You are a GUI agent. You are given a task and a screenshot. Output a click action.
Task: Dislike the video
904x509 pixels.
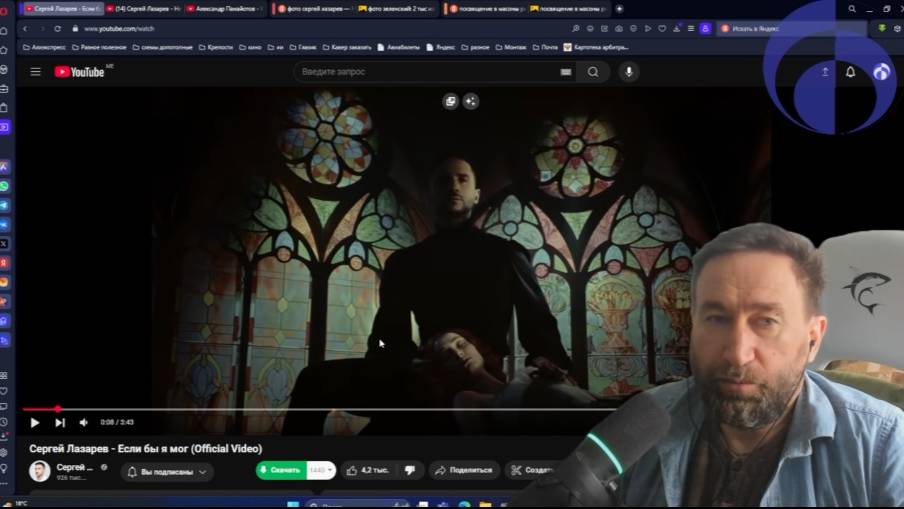(x=410, y=470)
